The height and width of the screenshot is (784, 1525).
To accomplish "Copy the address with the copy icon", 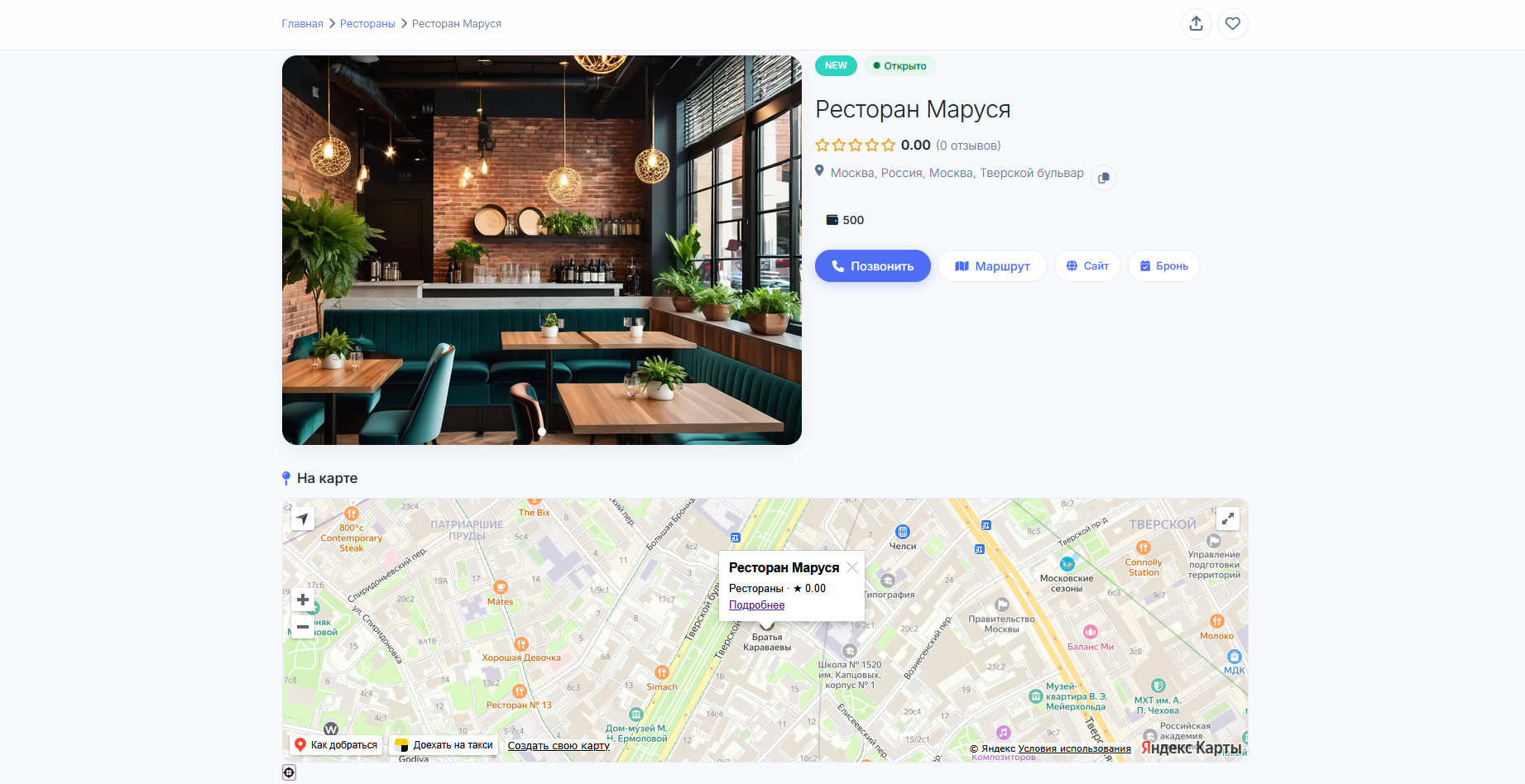I will click(1104, 178).
